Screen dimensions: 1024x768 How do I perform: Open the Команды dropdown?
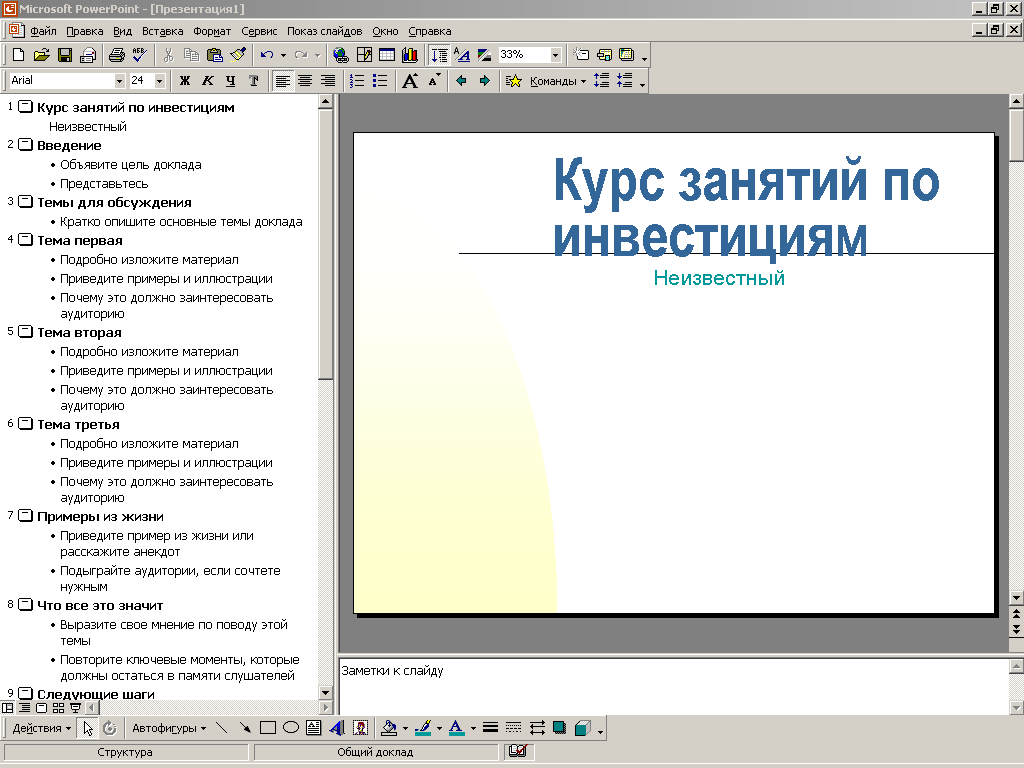[x=558, y=81]
